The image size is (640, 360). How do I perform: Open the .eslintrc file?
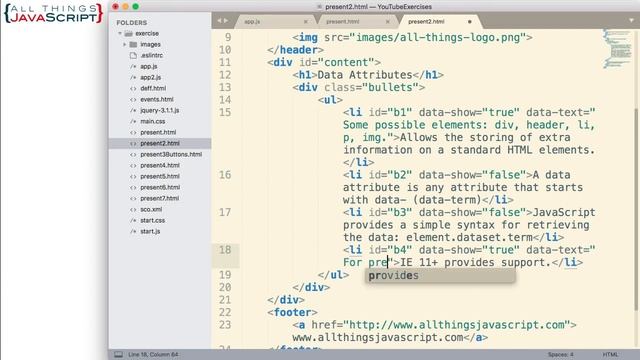[151, 56]
